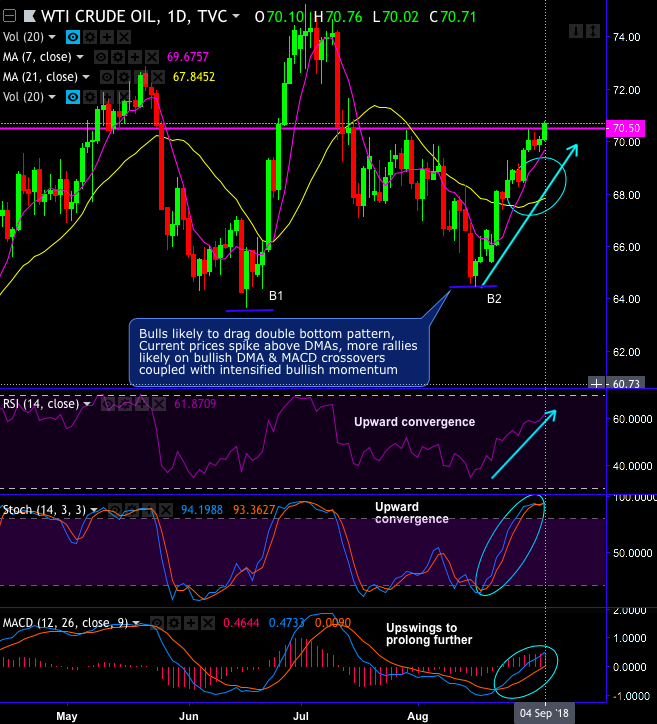Click the plus icon on MA (7, close)
Screen dimensions: 657x724
coord(135,57)
